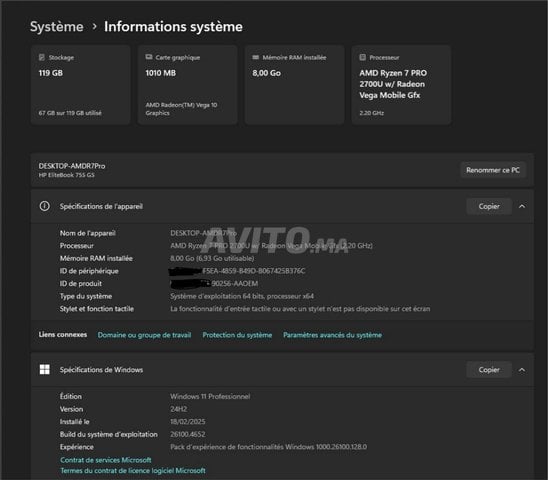This screenshot has width=548, height=480.
Task: Select the Pack d'expérience de fonctionnalités value
Action: [268, 447]
